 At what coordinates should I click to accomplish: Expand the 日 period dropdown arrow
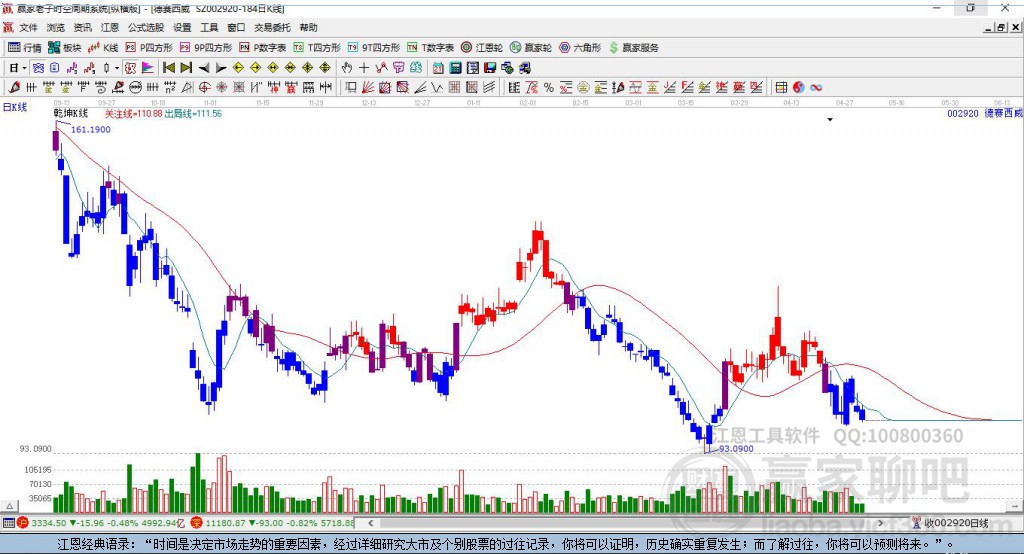pos(24,67)
